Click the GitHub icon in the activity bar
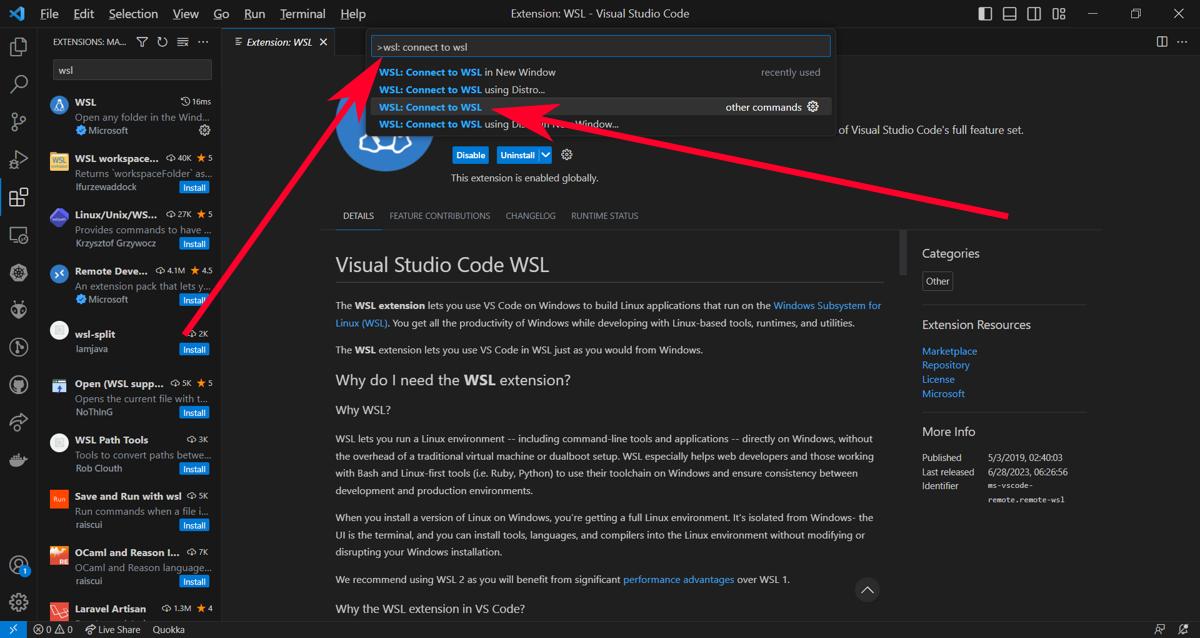The image size is (1200, 638). (18, 386)
